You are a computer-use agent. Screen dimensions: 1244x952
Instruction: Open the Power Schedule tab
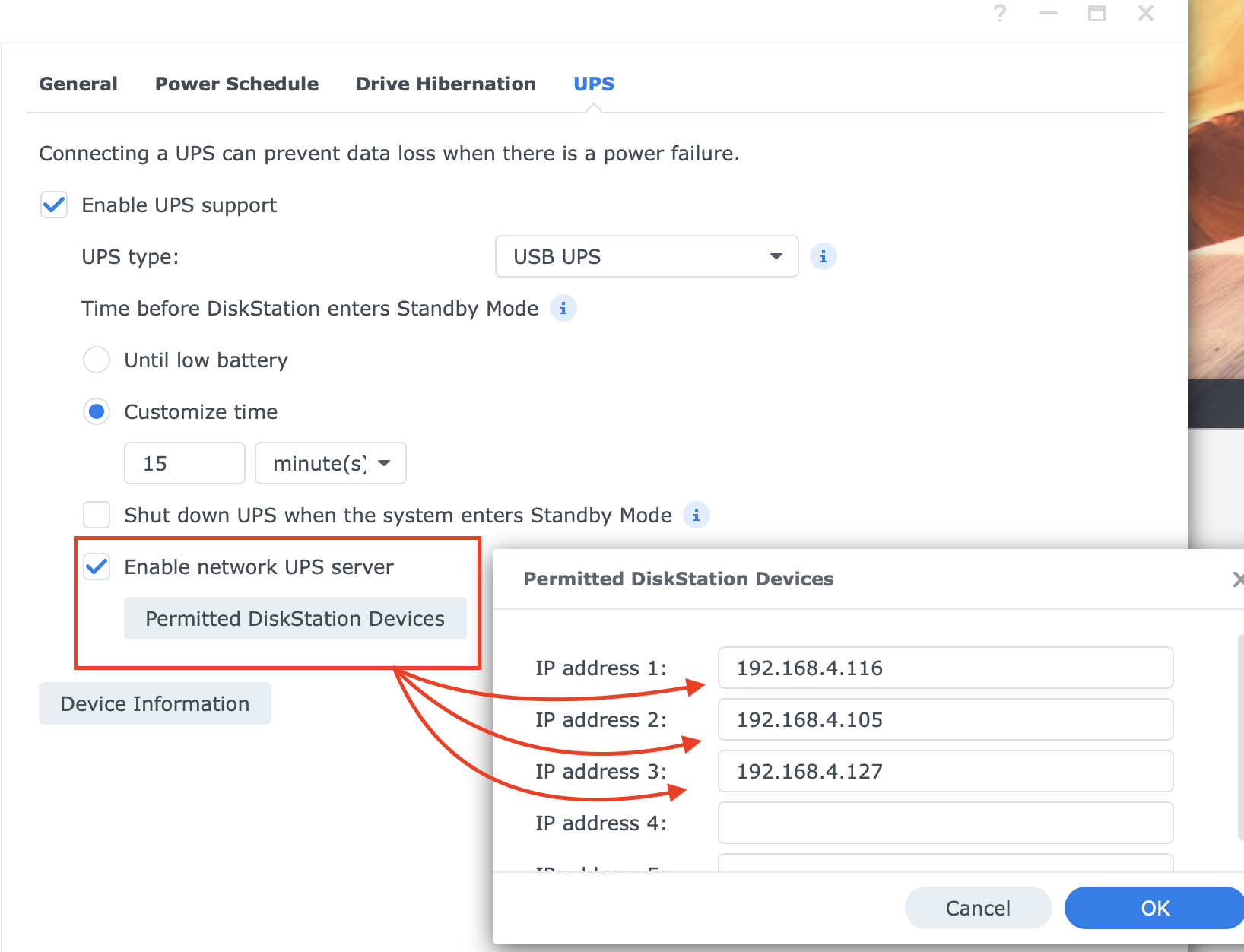pos(237,84)
